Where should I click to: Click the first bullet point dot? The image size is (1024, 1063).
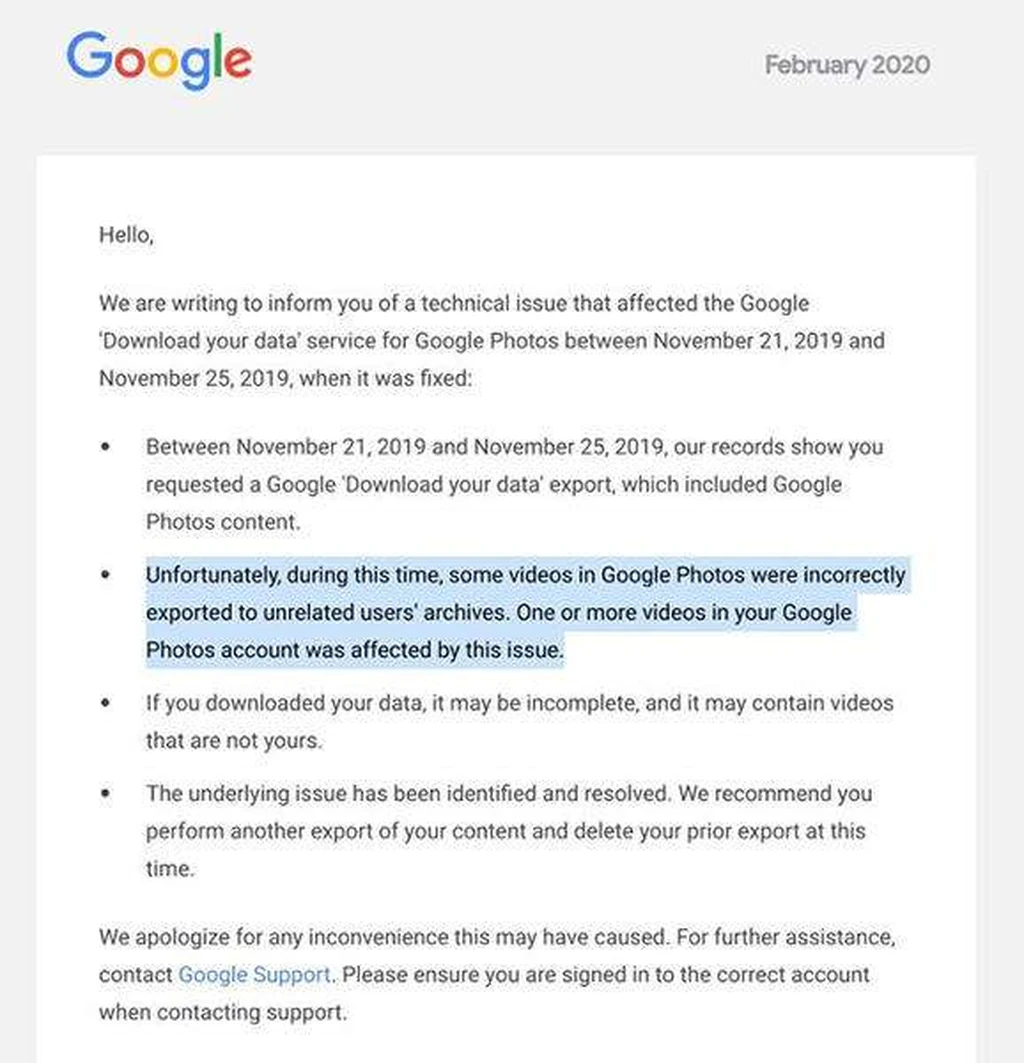[105, 447]
